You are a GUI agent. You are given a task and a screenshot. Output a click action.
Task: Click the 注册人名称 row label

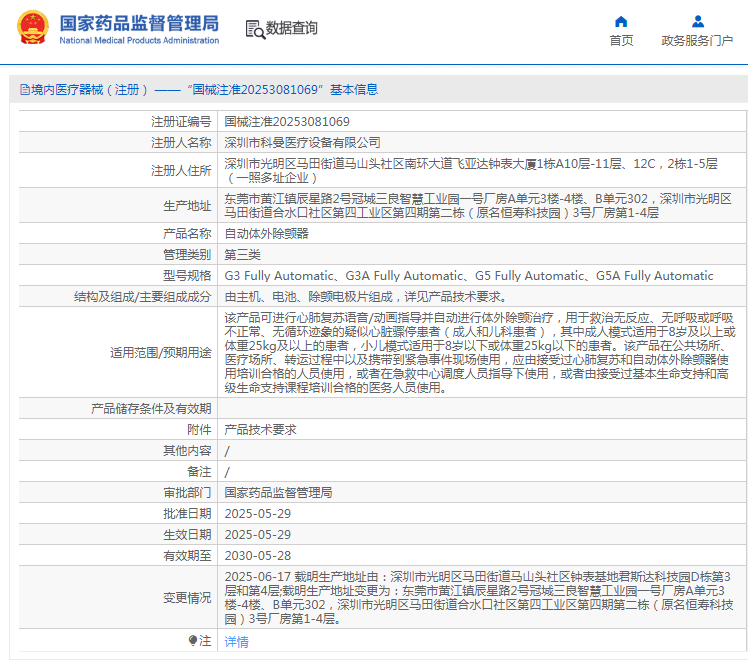pyautogui.click(x=181, y=143)
